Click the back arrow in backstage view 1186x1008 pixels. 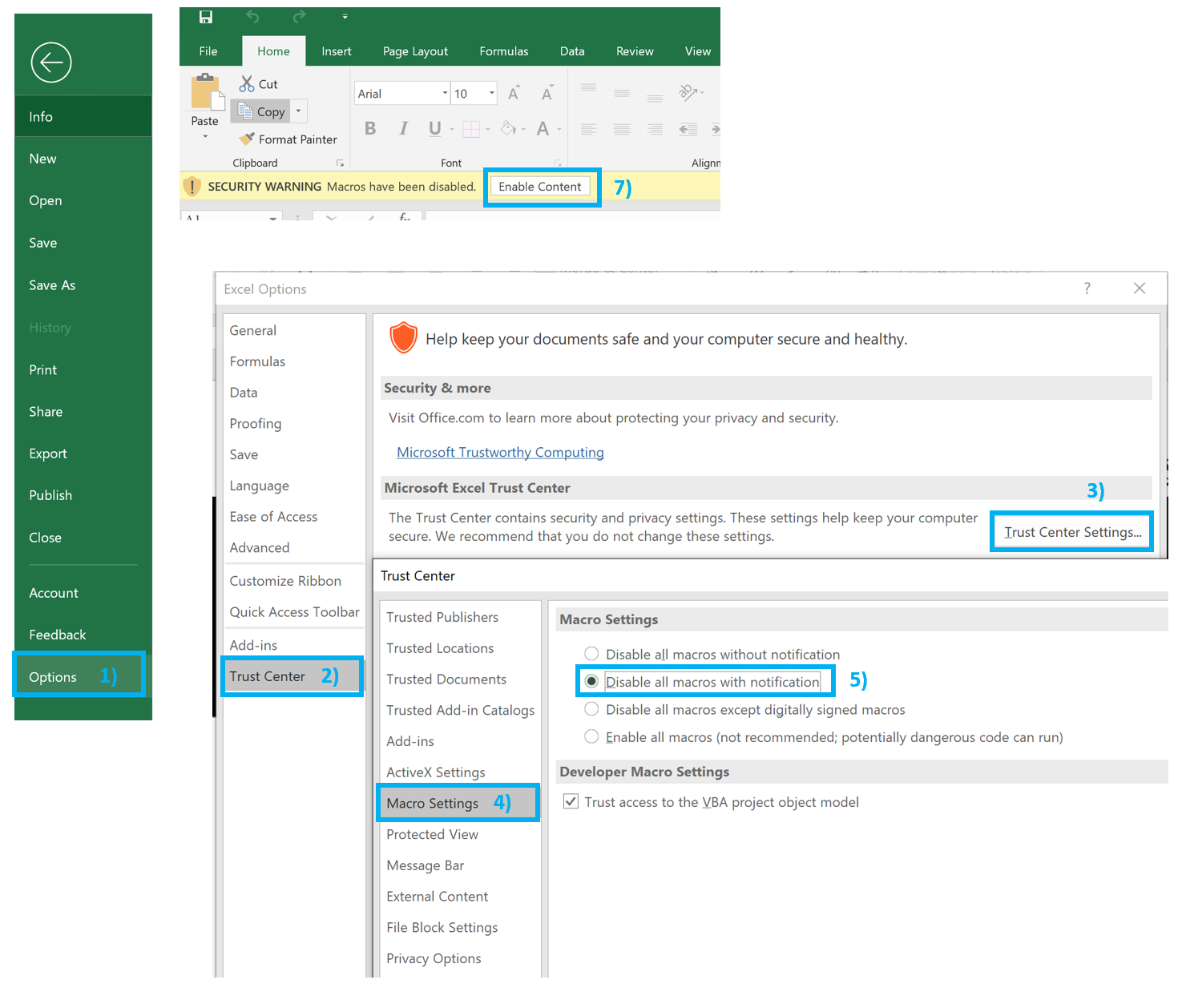pos(51,62)
